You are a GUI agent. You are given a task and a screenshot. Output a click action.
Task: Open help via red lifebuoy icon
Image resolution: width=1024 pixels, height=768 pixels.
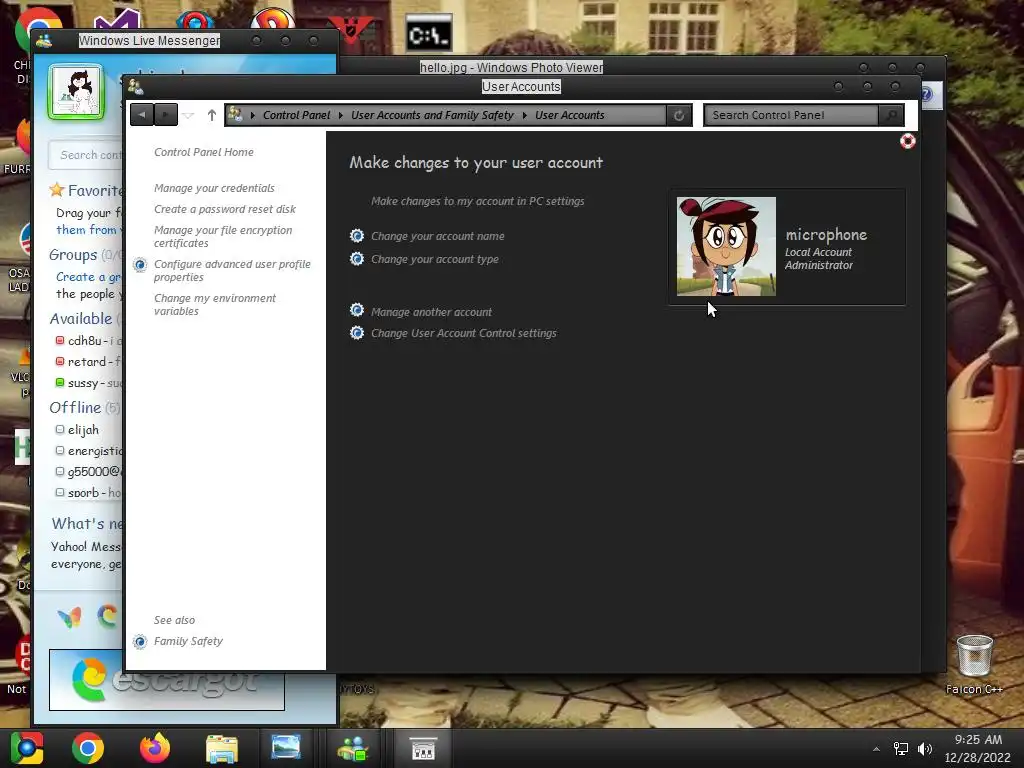[907, 141]
